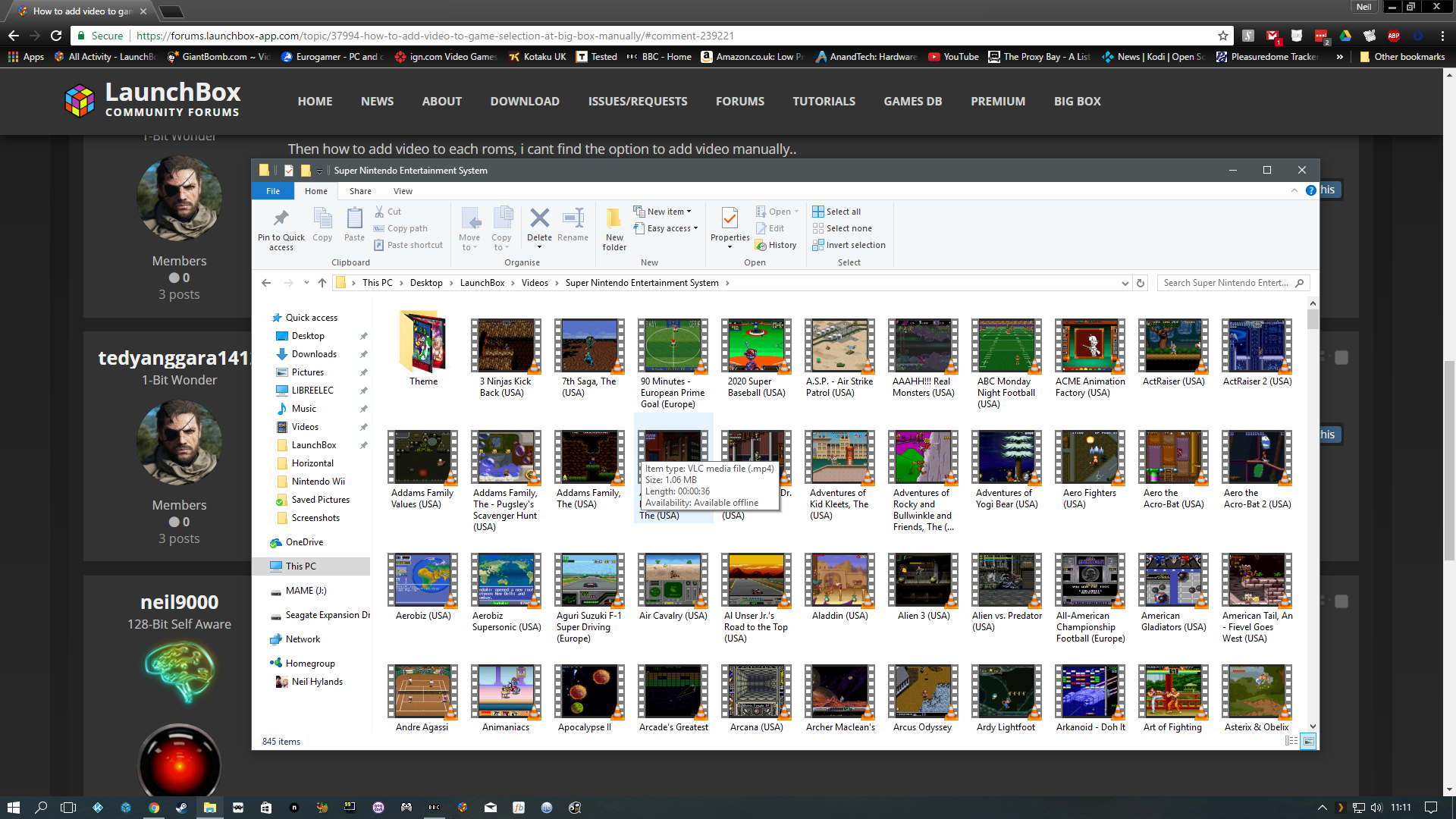The image size is (1456, 819).
Task: Click Explorer back navigation arrow
Action: pos(266,283)
